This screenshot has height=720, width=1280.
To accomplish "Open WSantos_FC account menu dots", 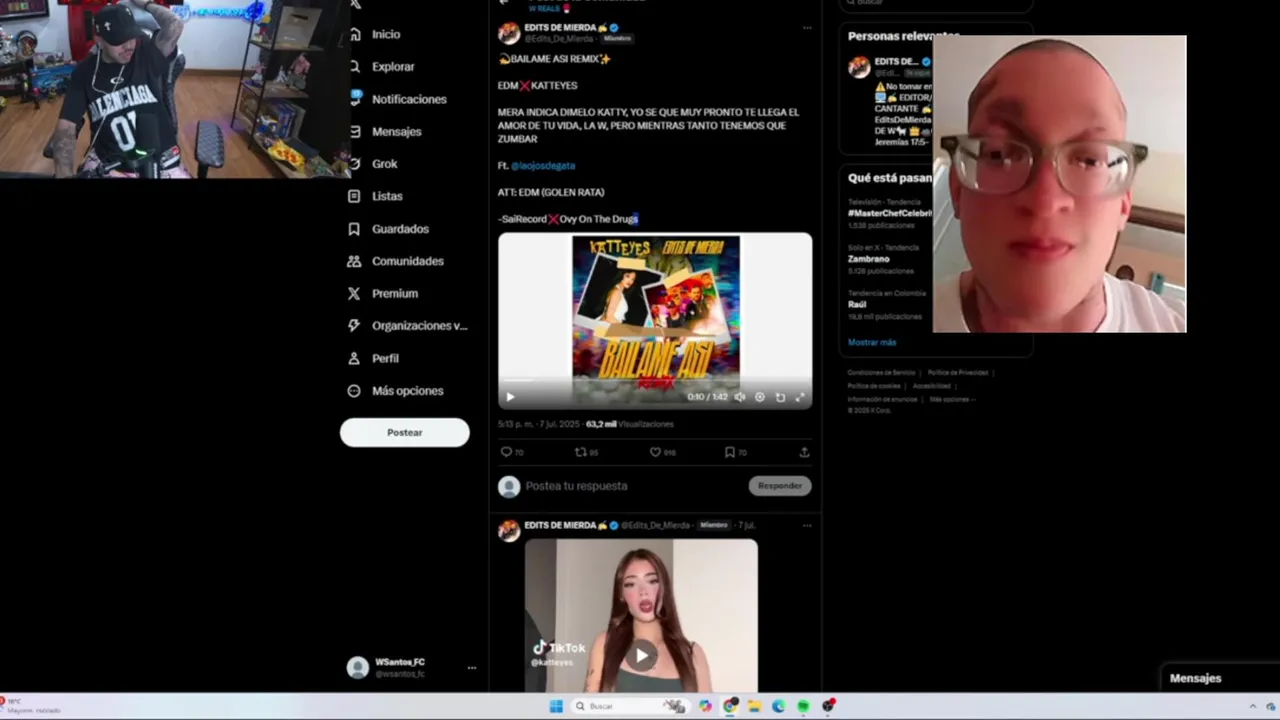I will [472, 668].
